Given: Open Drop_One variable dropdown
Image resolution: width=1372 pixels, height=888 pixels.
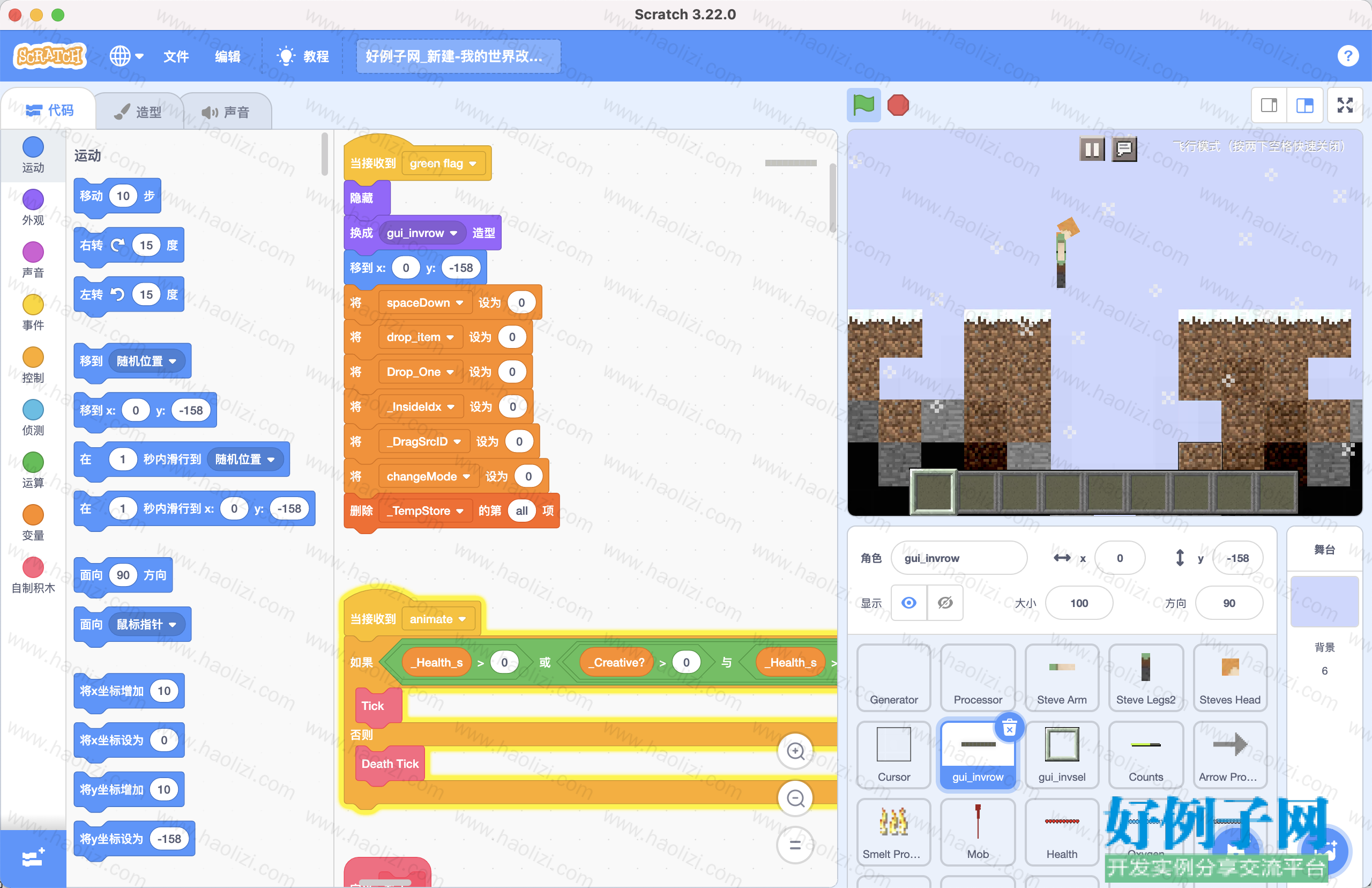Looking at the screenshot, I should click(x=420, y=372).
